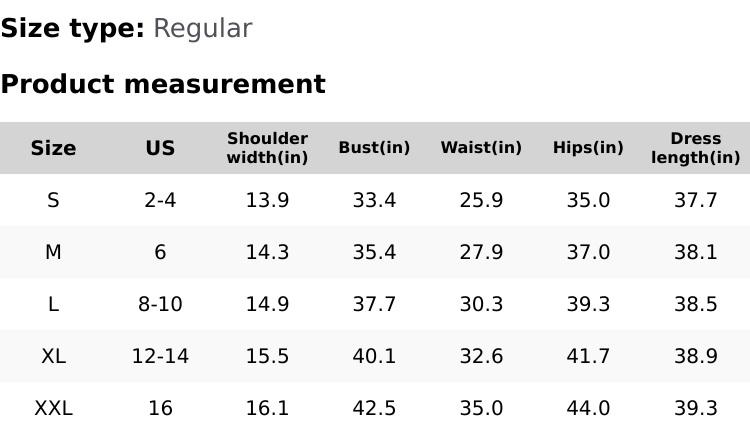Click the US size 12-14 cell
Screen dimensions: 750x434
coord(160,356)
